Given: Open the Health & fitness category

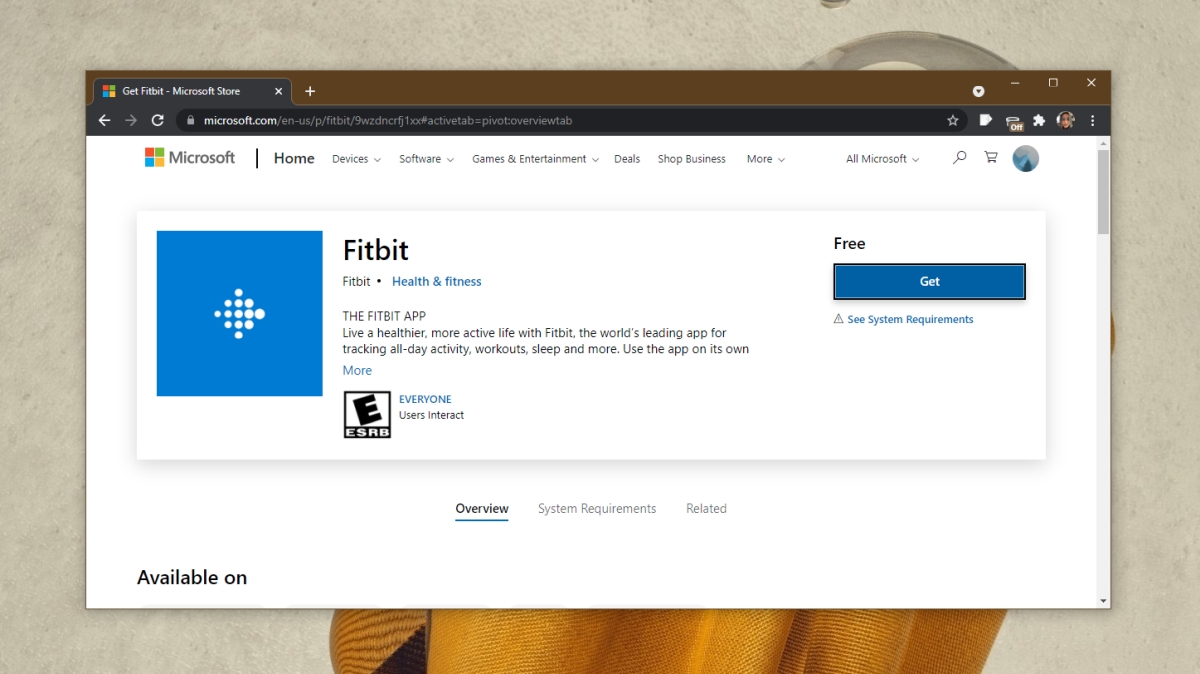Looking at the screenshot, I should tap(436, 282).
